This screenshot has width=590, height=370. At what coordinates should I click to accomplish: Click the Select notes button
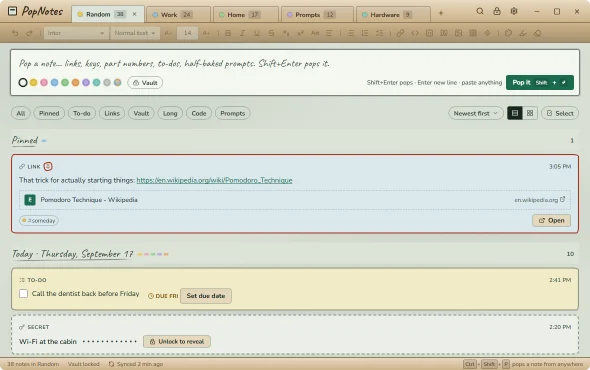560,113
